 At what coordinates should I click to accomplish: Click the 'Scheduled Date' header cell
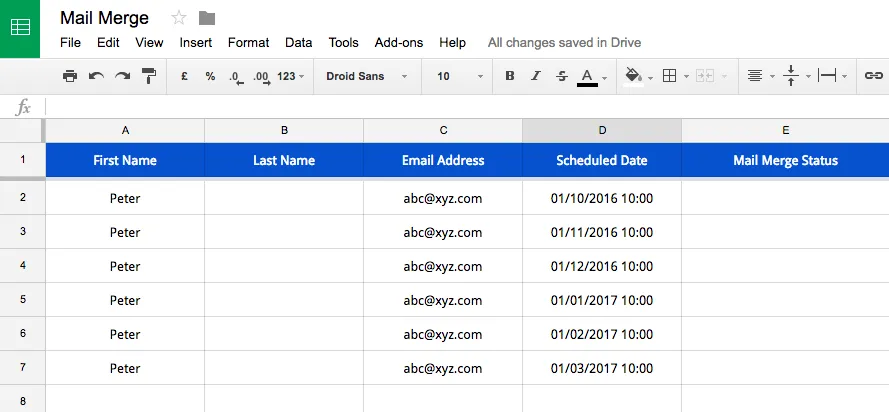602,160
